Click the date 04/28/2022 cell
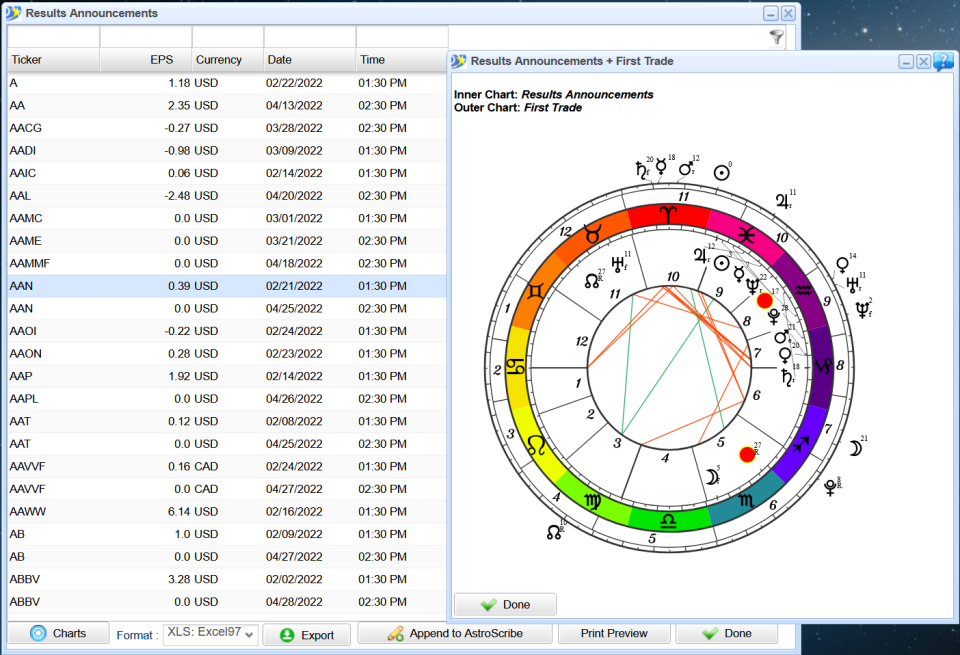Image resolution: width=960 pixels, height=655 pixels. tap(294, 602)
